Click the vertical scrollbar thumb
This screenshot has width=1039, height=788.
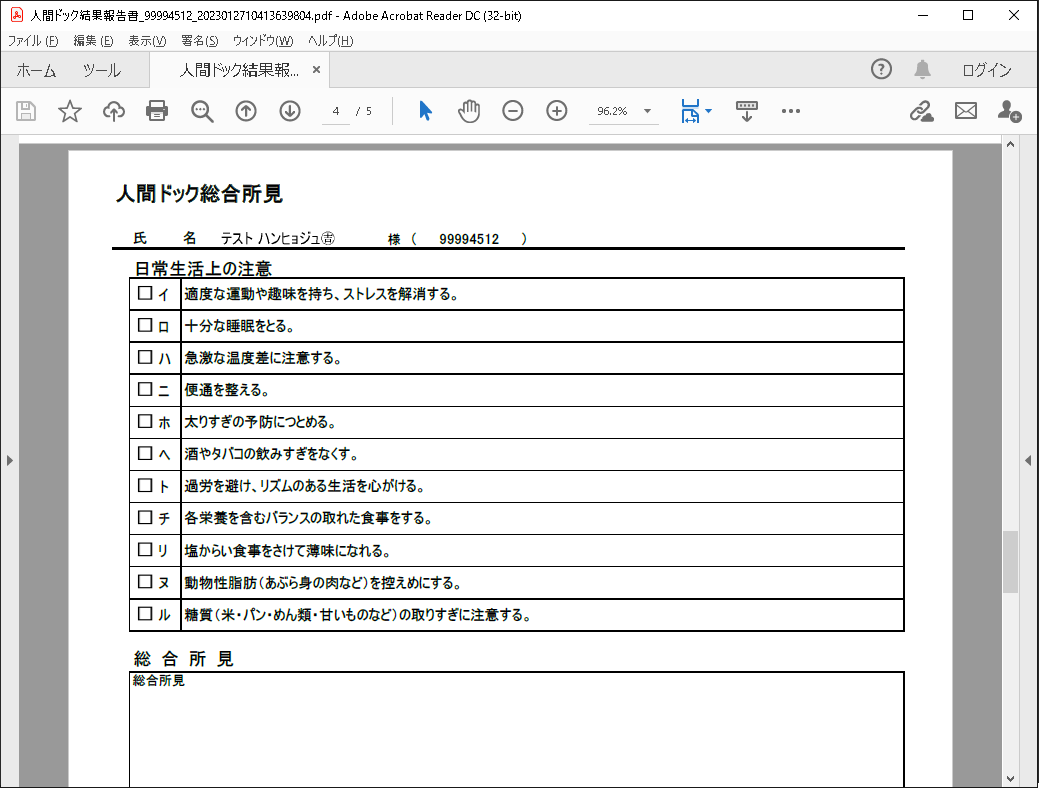1010,561
